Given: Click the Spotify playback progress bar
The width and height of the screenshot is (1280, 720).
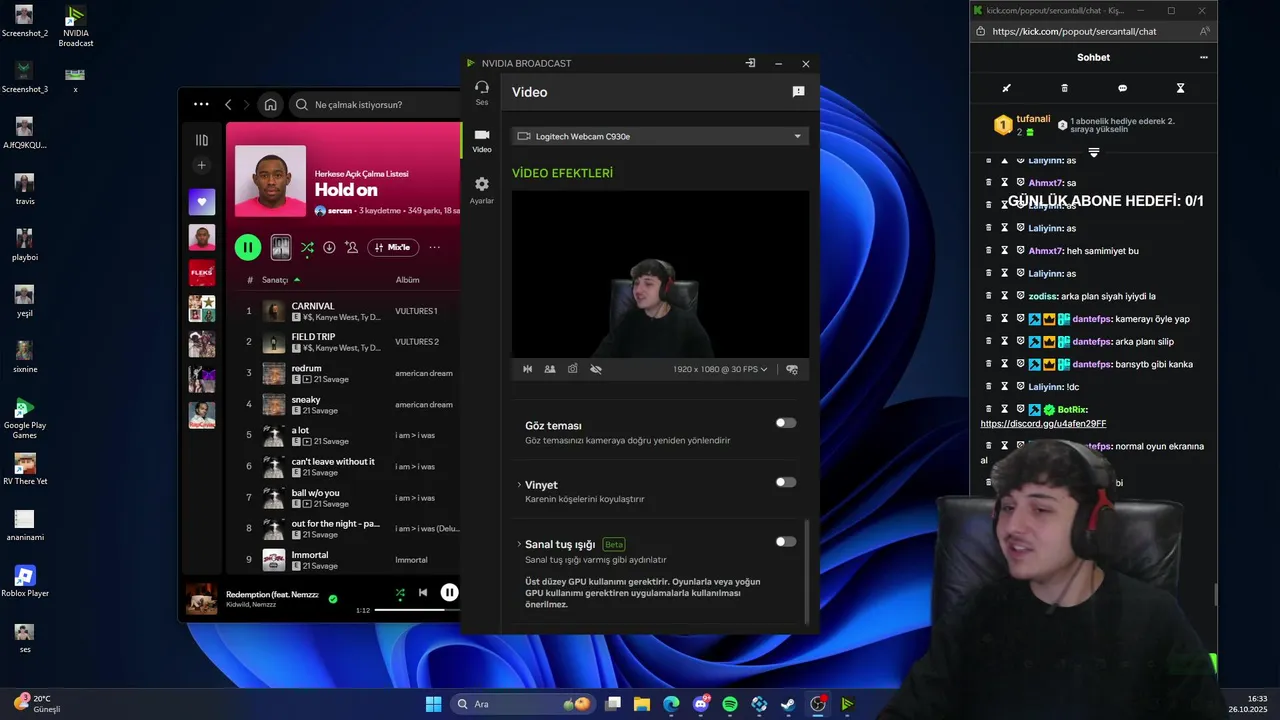Looking at the screenshot, I should (x=418, y=610).
